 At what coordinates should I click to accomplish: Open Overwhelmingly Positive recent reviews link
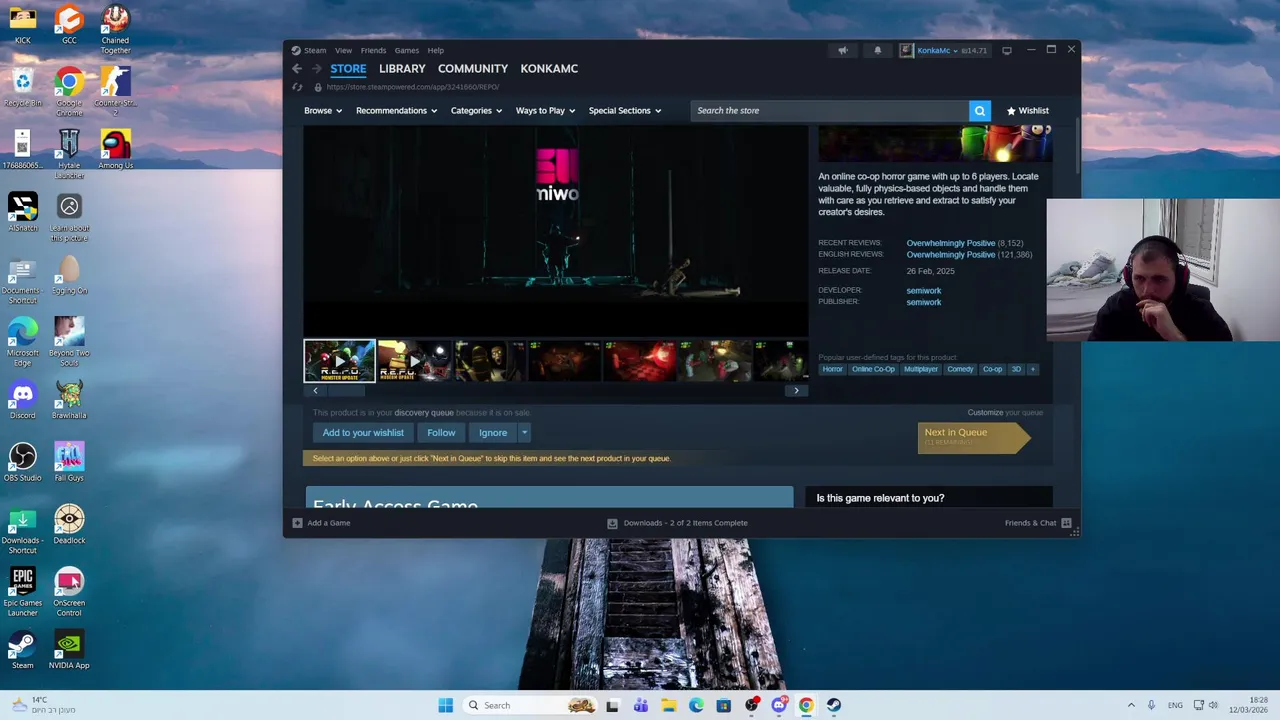pos(951,243)
